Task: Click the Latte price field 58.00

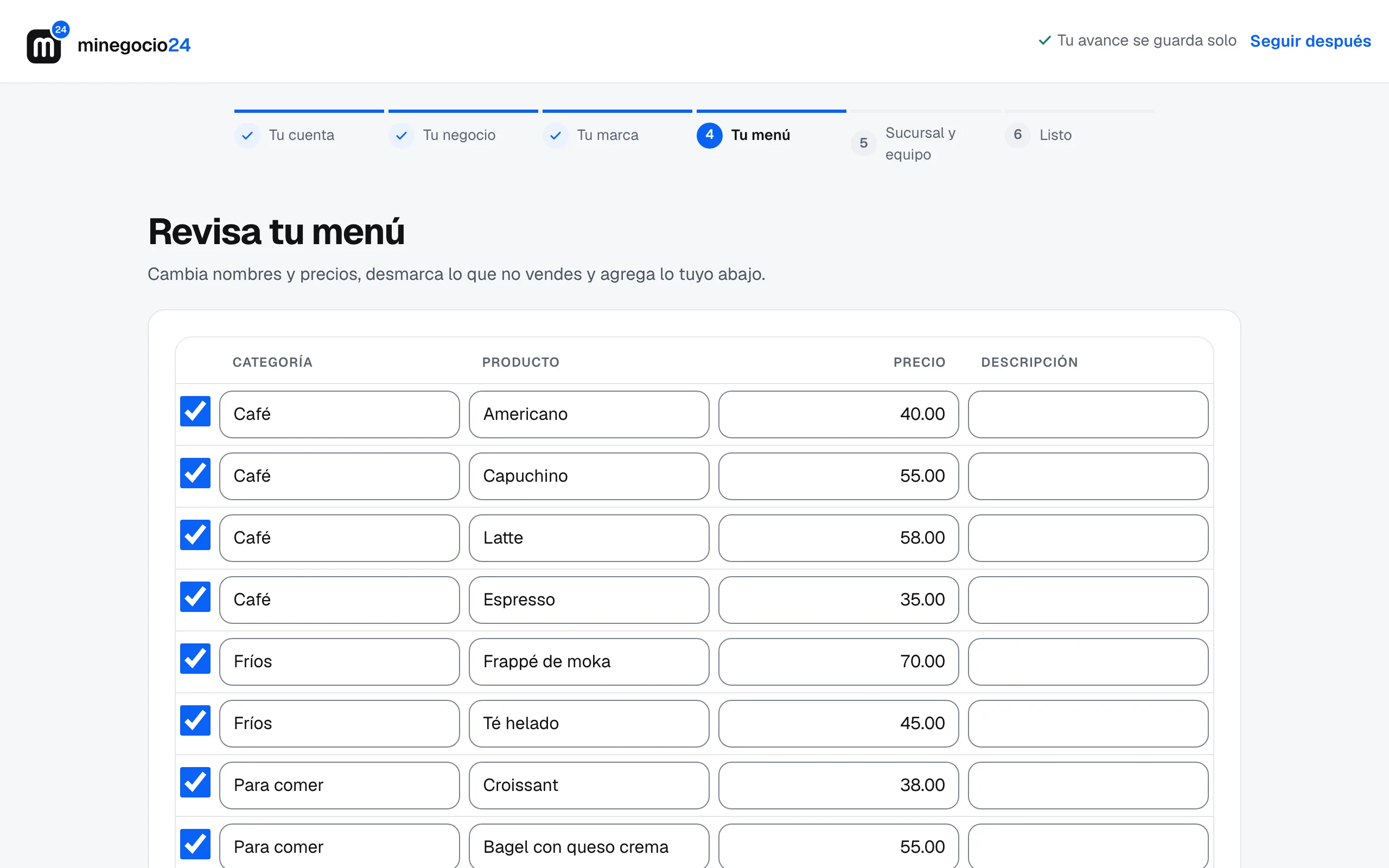Action: point(839,539)
